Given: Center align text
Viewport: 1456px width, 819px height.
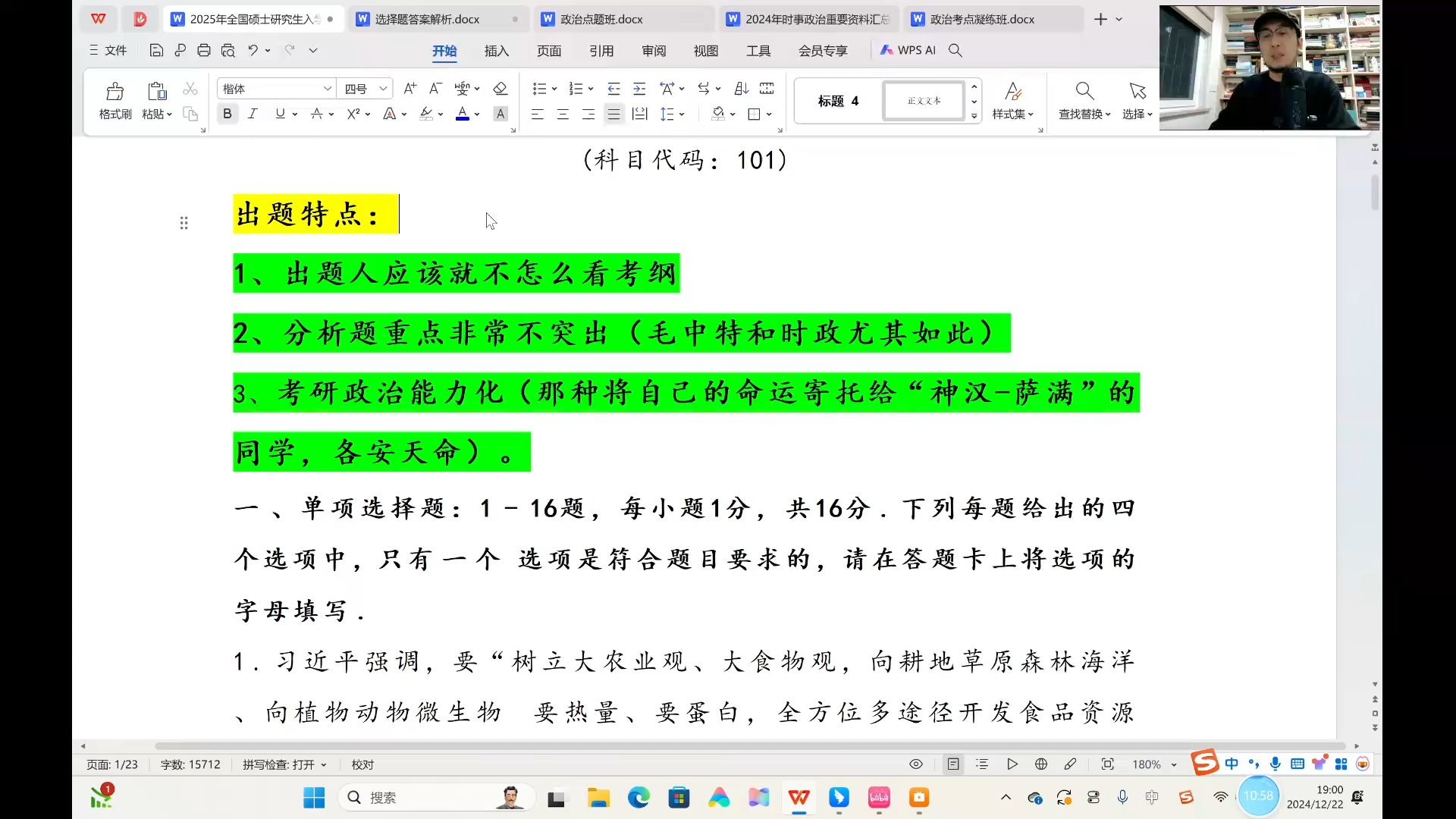Looking at the screenshot, I should coord(563,114).
